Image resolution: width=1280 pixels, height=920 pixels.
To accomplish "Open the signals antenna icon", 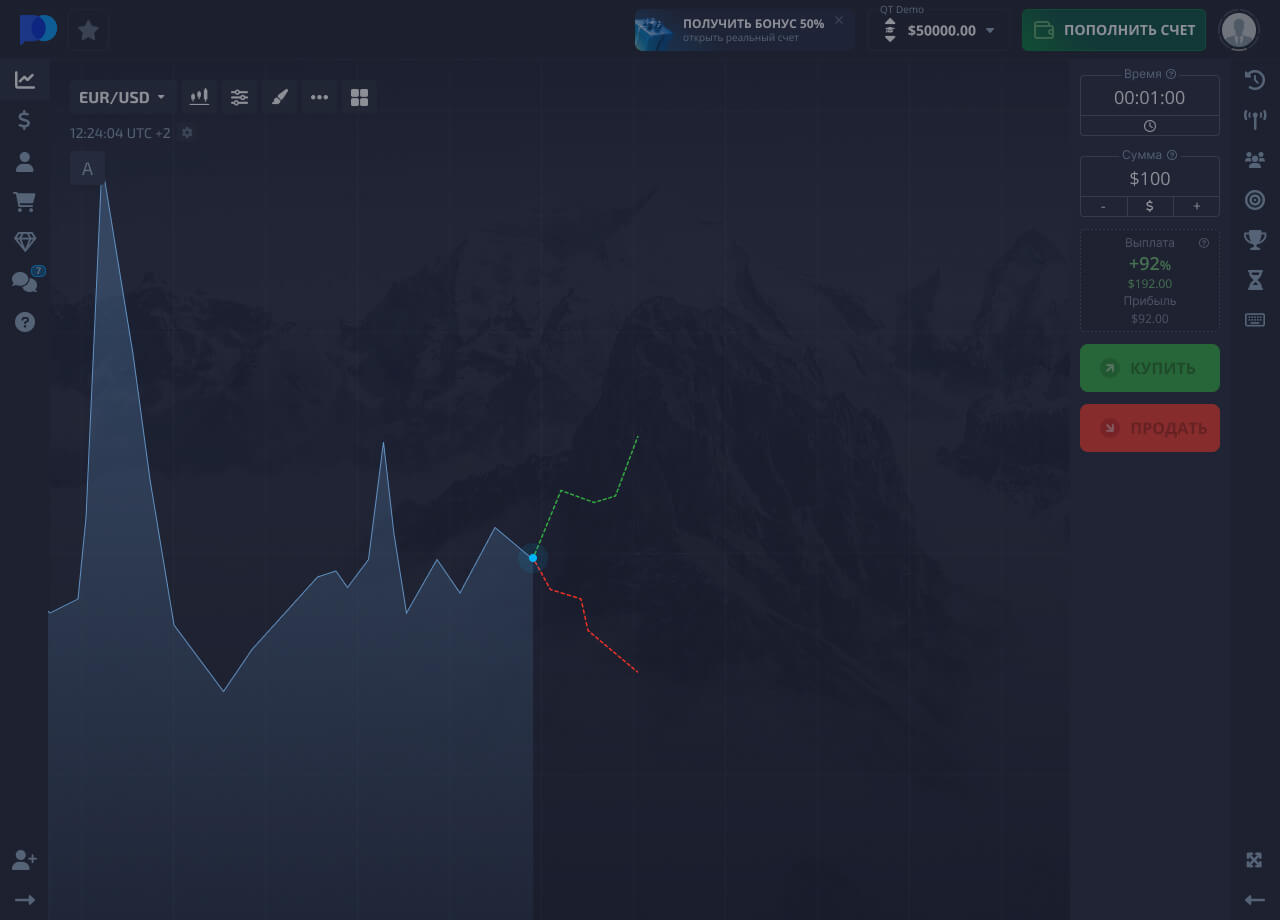I will click(1254, 120).
